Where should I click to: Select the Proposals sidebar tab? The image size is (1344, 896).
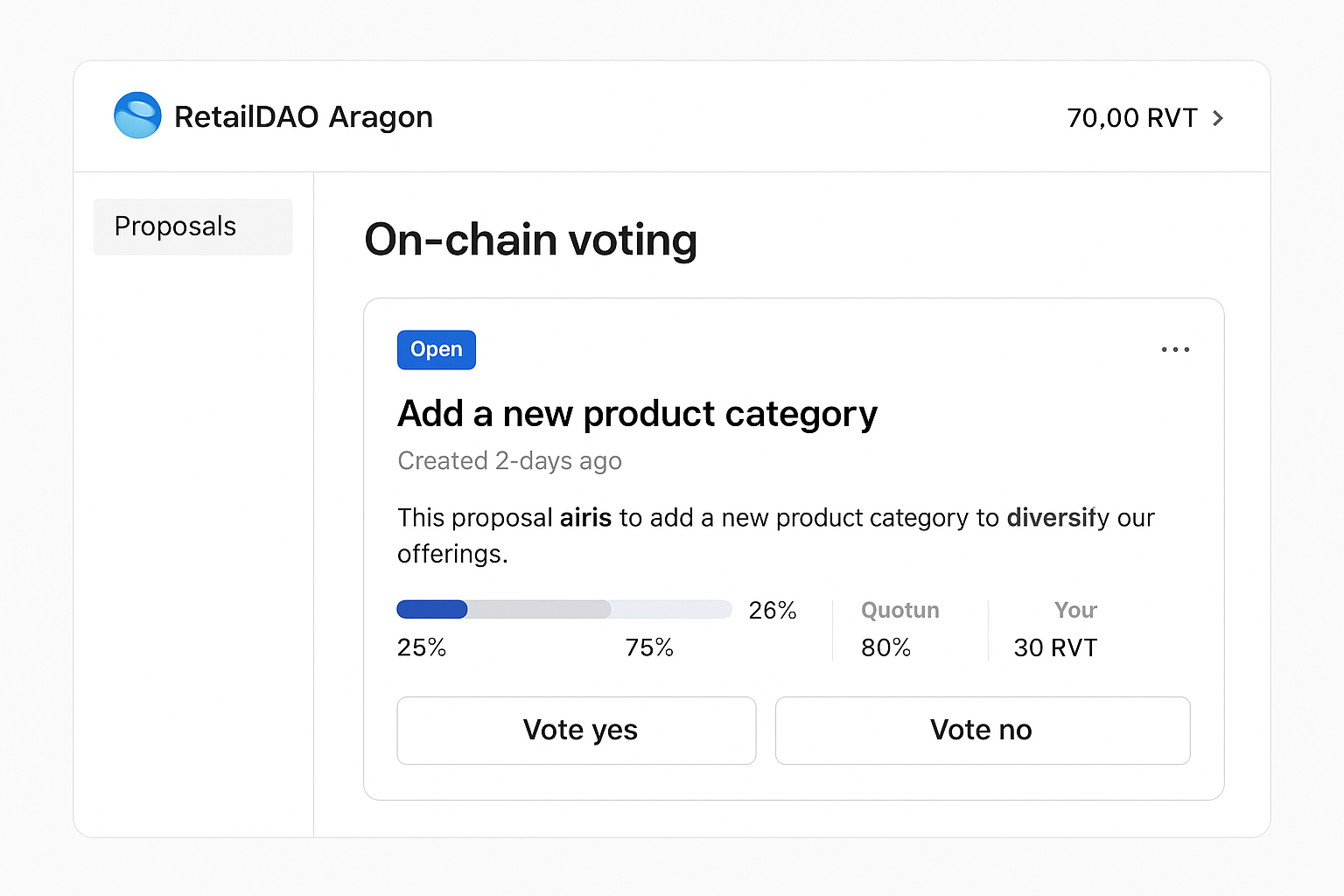coord(192,227)
